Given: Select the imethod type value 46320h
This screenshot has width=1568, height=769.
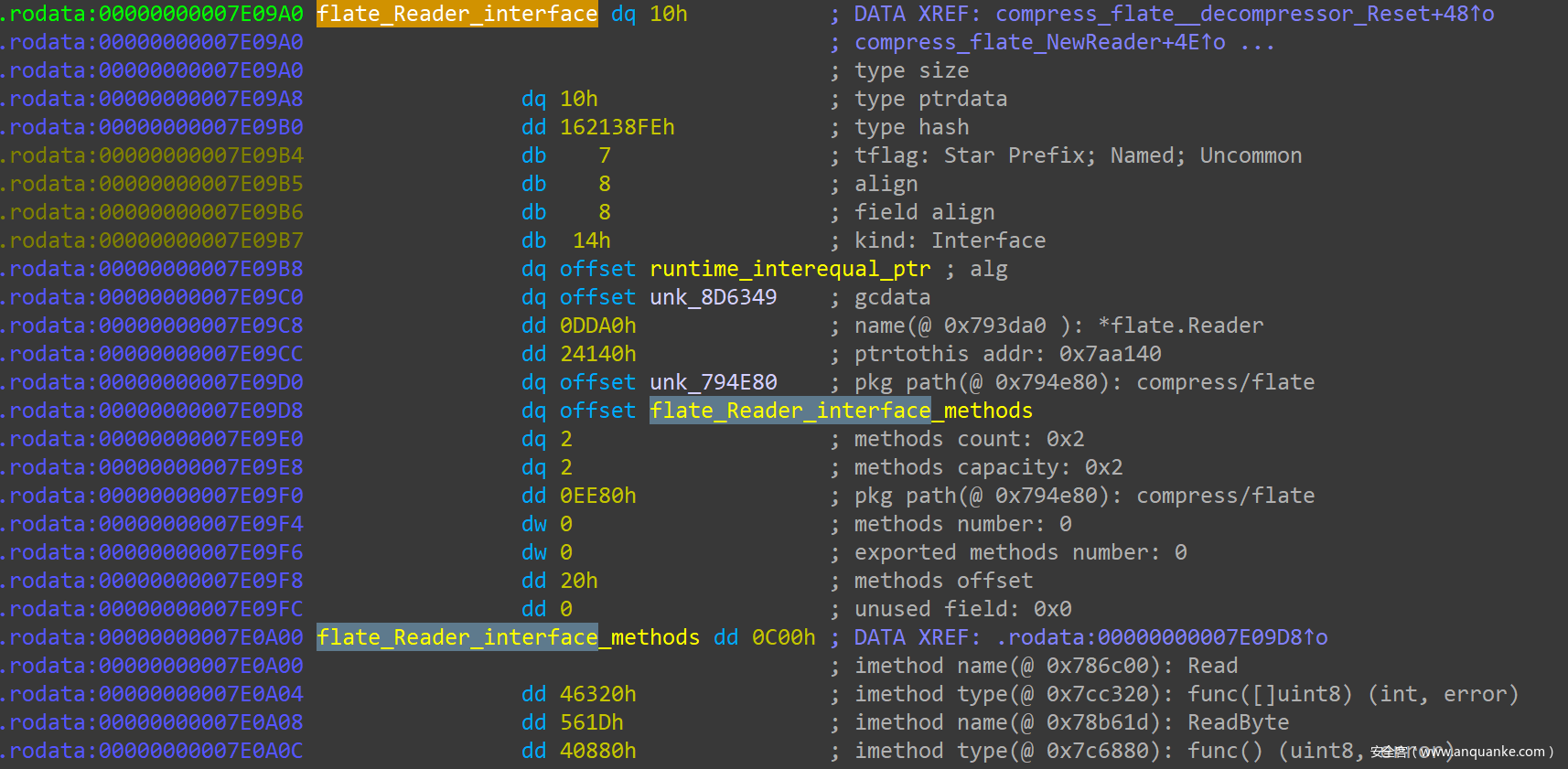Looking at the screenshot, I should click(597, 694).
